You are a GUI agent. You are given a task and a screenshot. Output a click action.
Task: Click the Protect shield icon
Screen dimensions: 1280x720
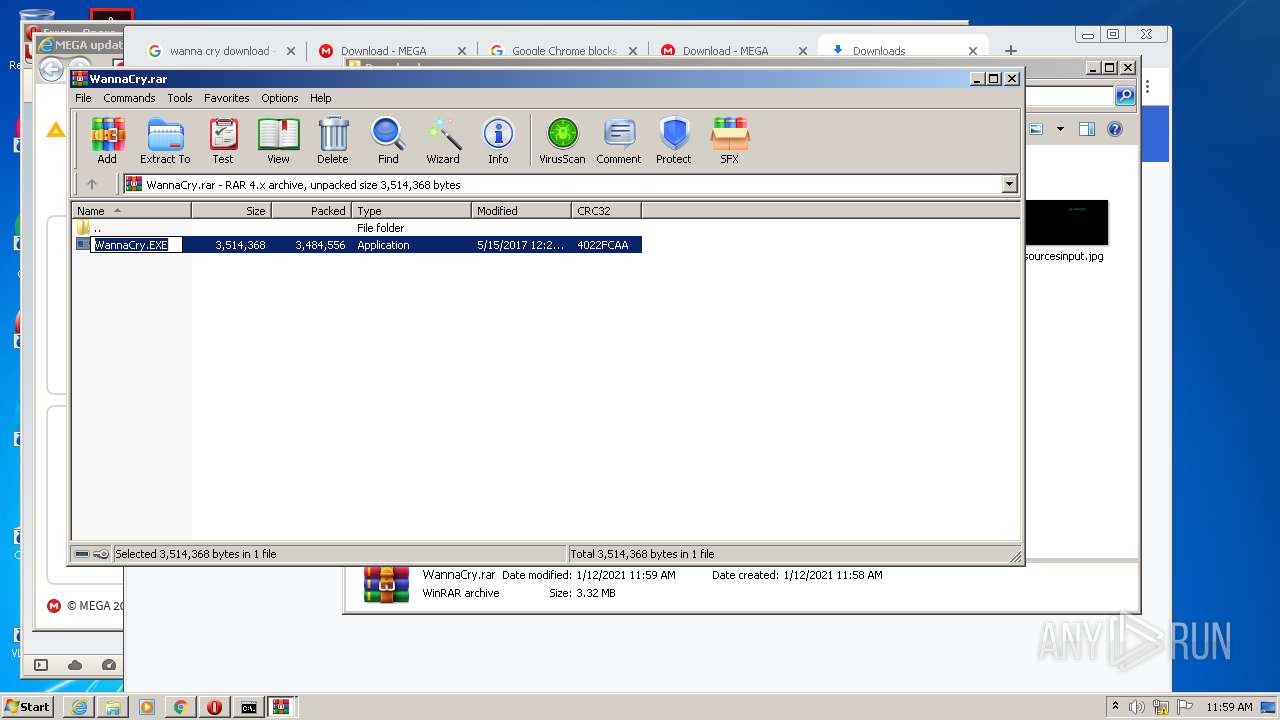click(x=674, y=141)
